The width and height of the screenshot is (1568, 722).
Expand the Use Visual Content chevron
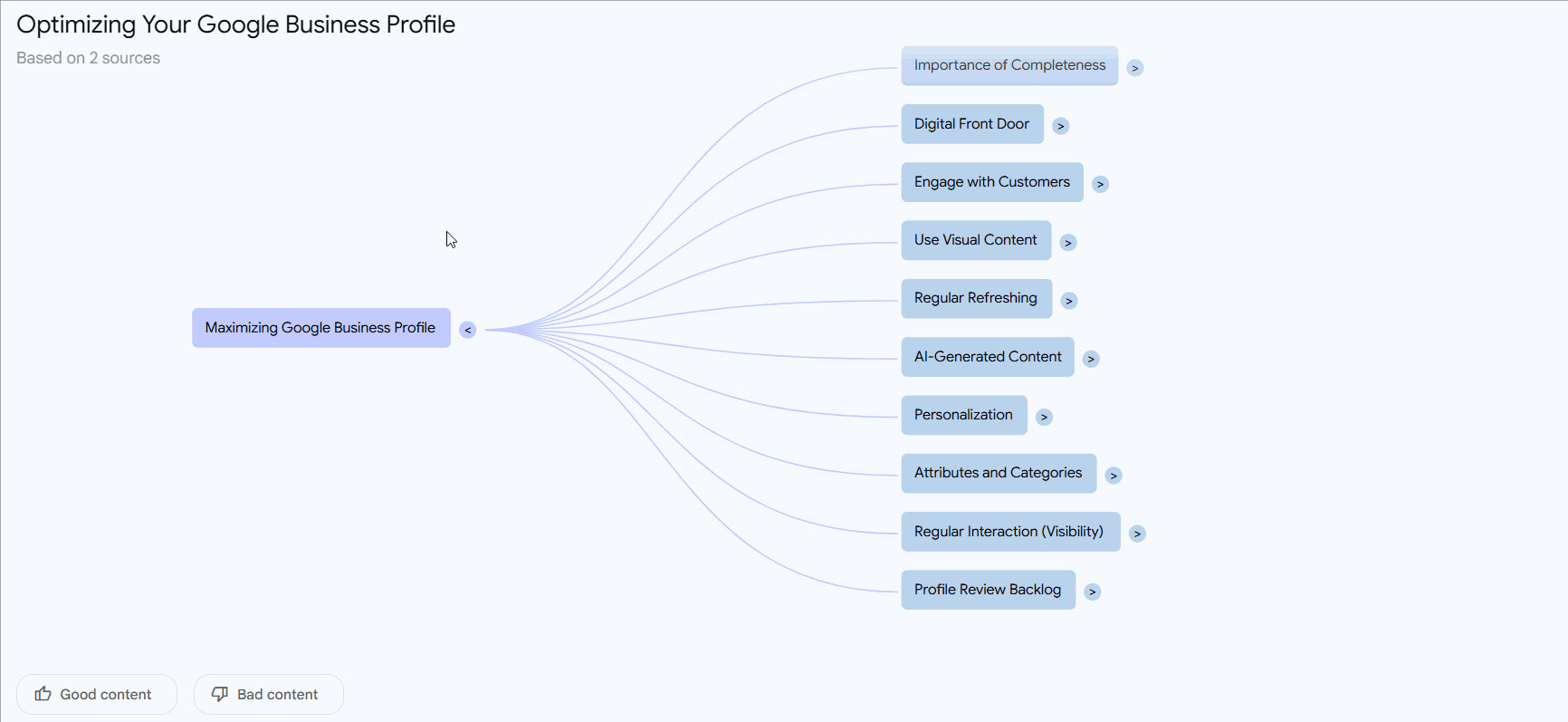[x=1068, y=243]
